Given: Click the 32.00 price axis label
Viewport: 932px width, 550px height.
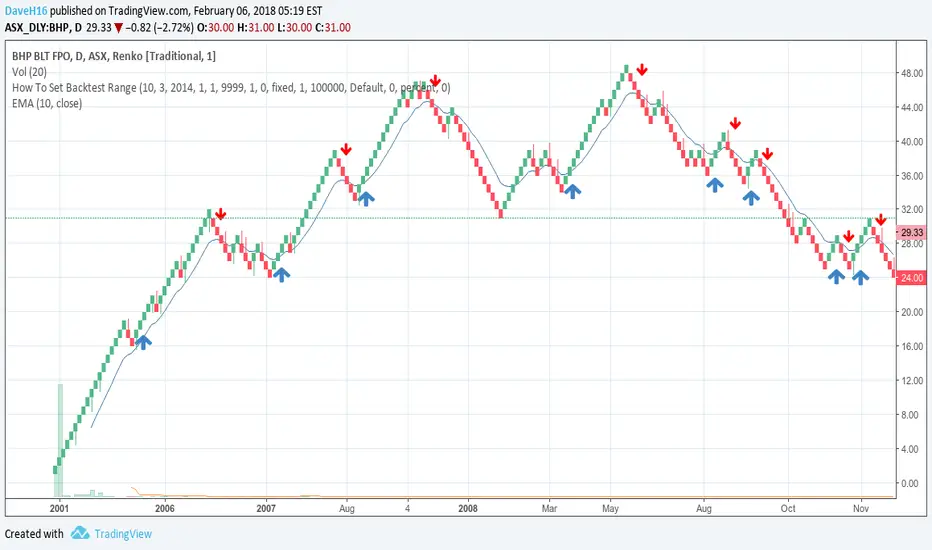Looking at the screenshot, I should pyautogui.click(x=912, y=209).
